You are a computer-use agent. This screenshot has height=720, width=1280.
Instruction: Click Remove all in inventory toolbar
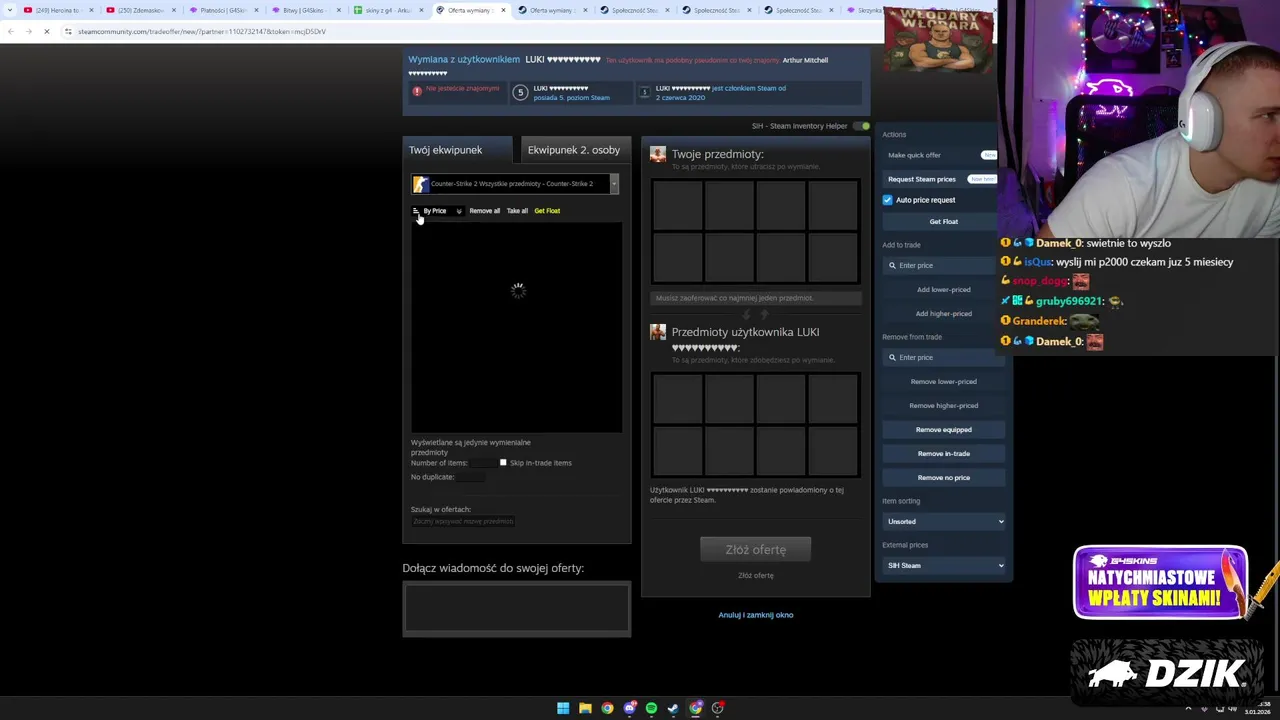click(484, 211)
